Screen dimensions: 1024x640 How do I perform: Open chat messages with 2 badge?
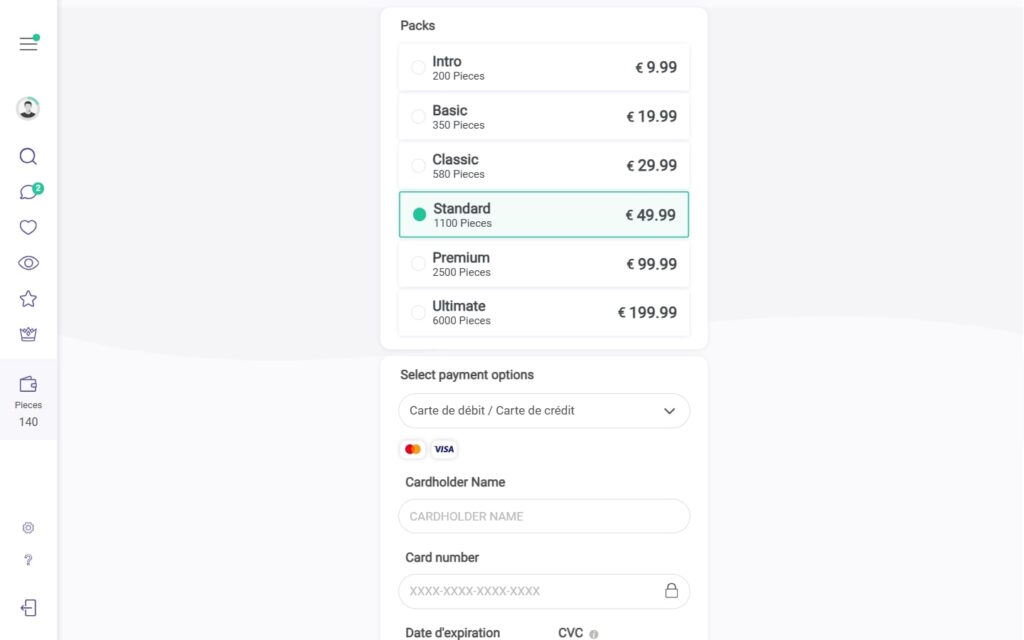[28, 192]
